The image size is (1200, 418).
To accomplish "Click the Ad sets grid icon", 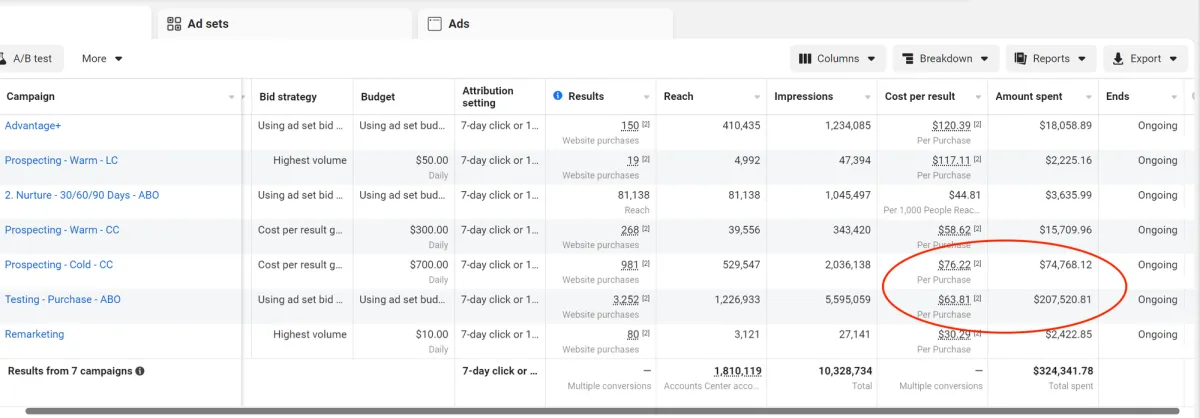I will 174,24.
